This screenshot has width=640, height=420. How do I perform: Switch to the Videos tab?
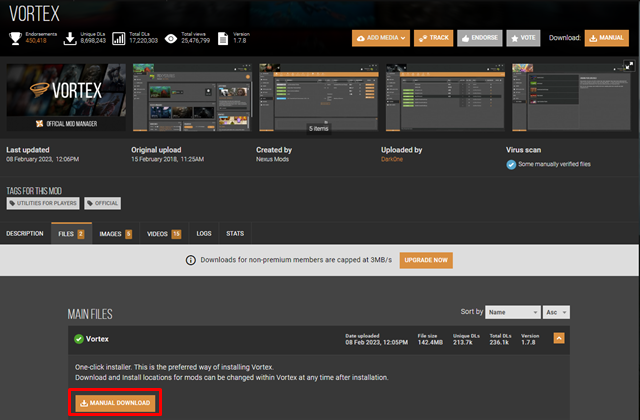pyautogui.click(x=164, y=233)
